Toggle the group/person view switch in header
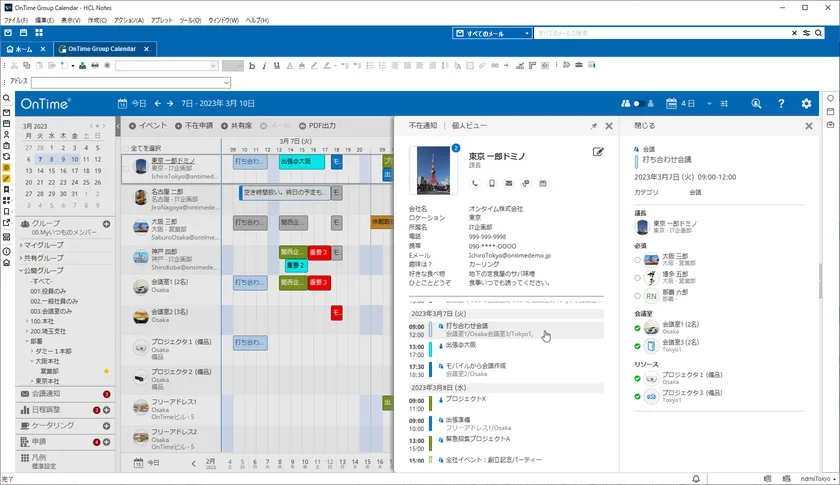The width and height of the screenshot is (840, 485). tap(634, 103)
